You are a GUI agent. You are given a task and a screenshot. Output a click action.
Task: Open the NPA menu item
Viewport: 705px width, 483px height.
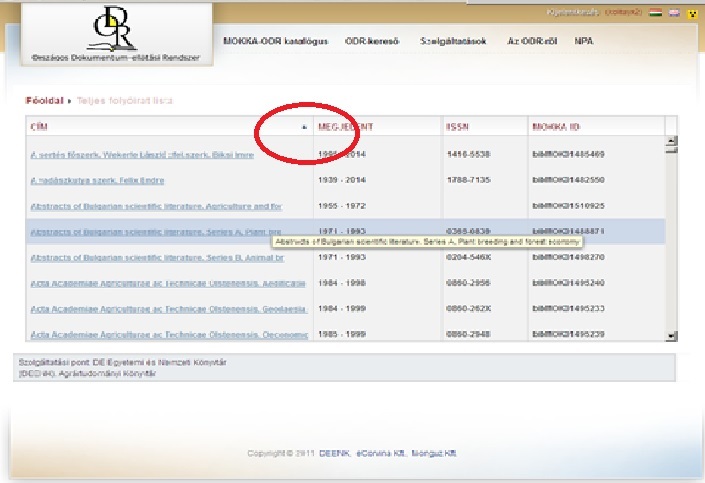click(x=584, y=41)
